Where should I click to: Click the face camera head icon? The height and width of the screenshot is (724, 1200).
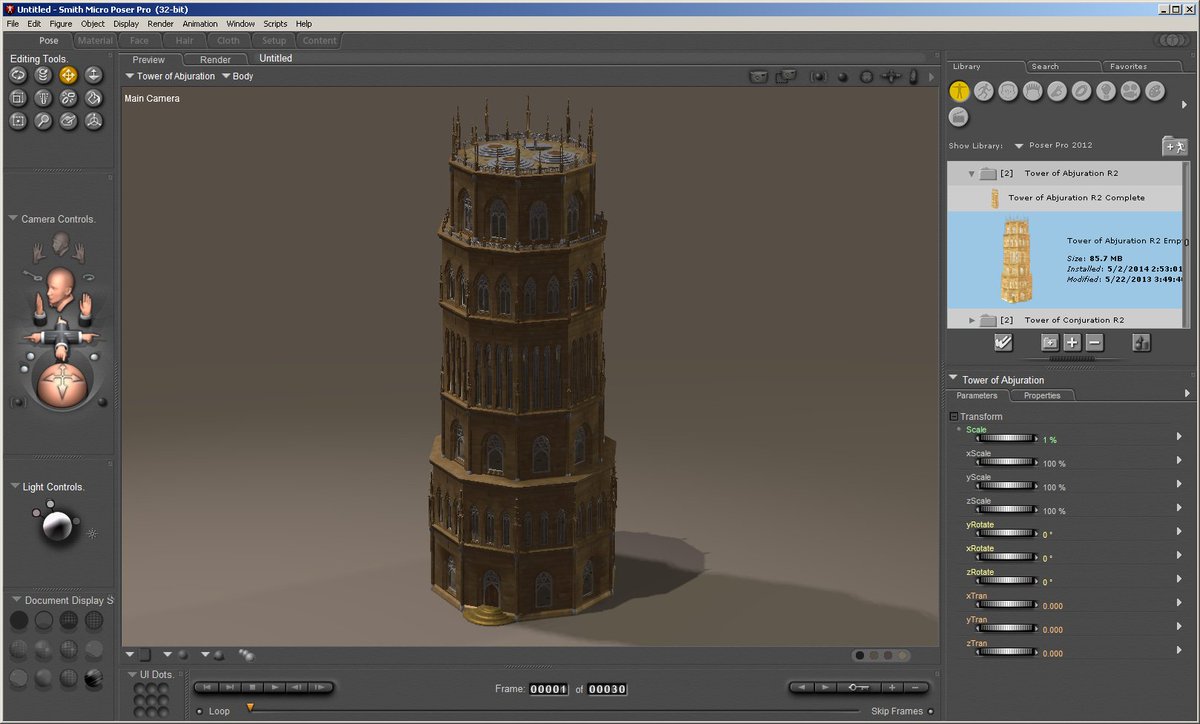click(x=62, y=244)
